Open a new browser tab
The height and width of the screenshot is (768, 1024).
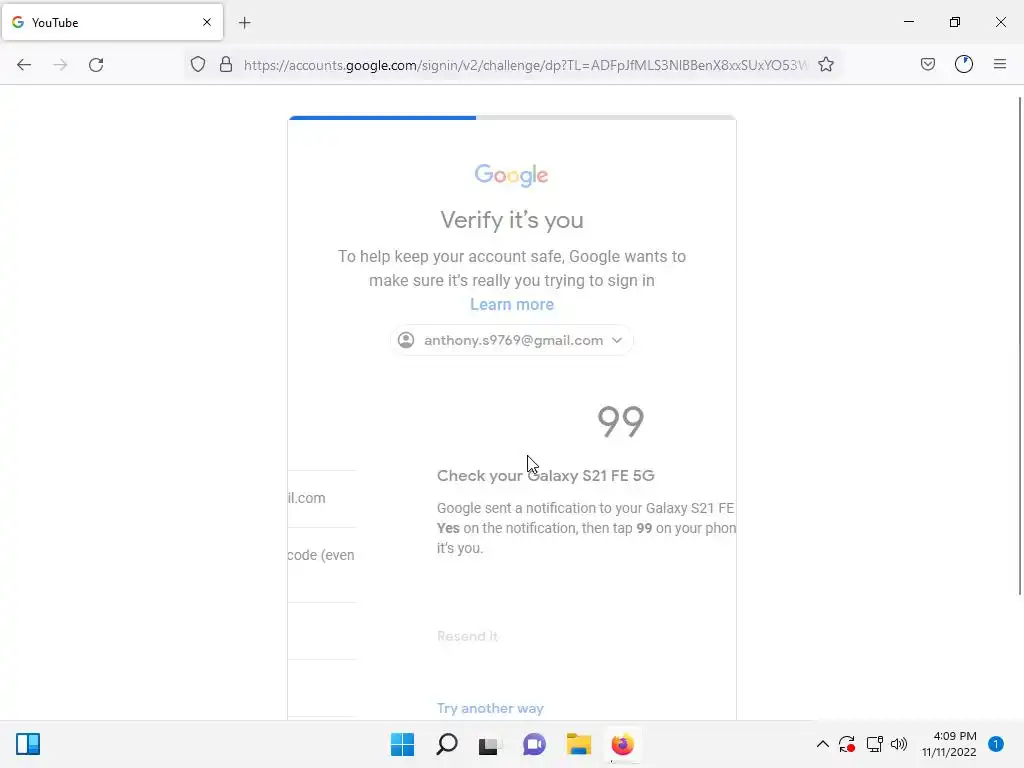pos(245,23)
